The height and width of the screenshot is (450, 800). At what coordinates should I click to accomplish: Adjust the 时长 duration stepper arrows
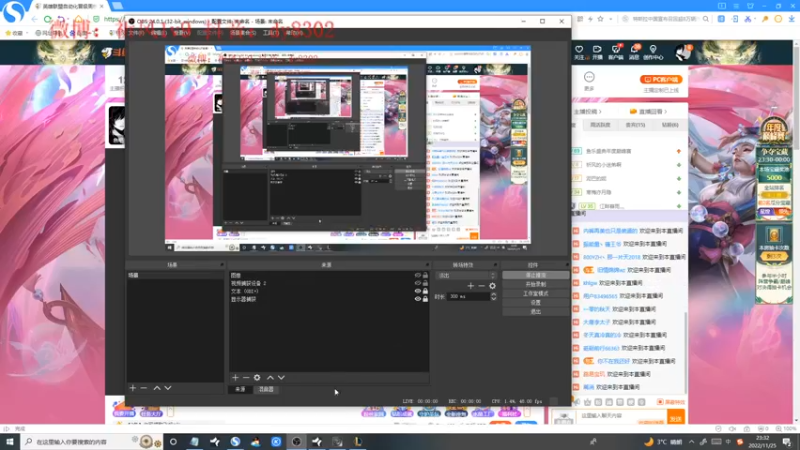[x=493, y=296]
